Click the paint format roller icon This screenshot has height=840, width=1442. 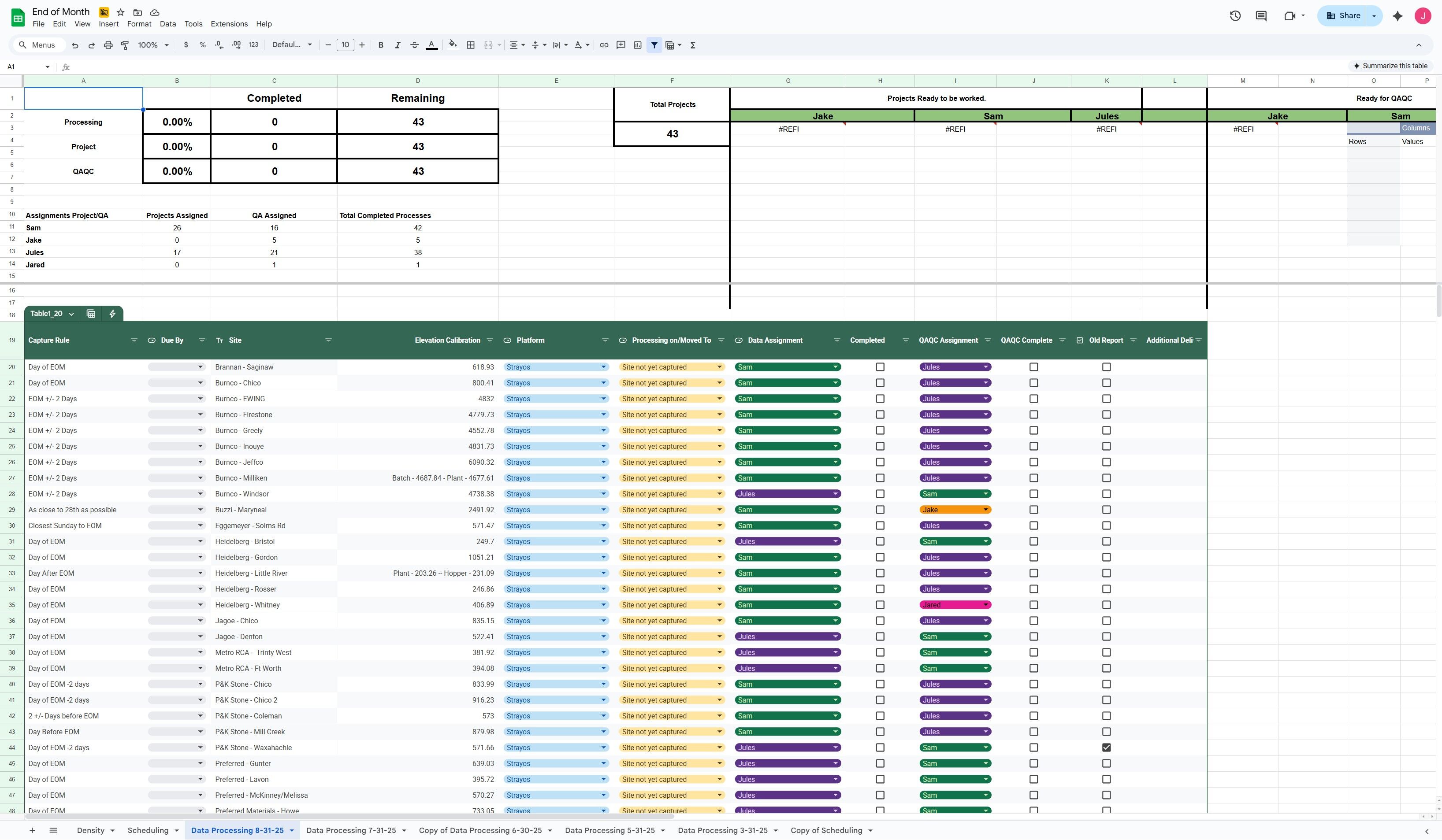[125, 45]
